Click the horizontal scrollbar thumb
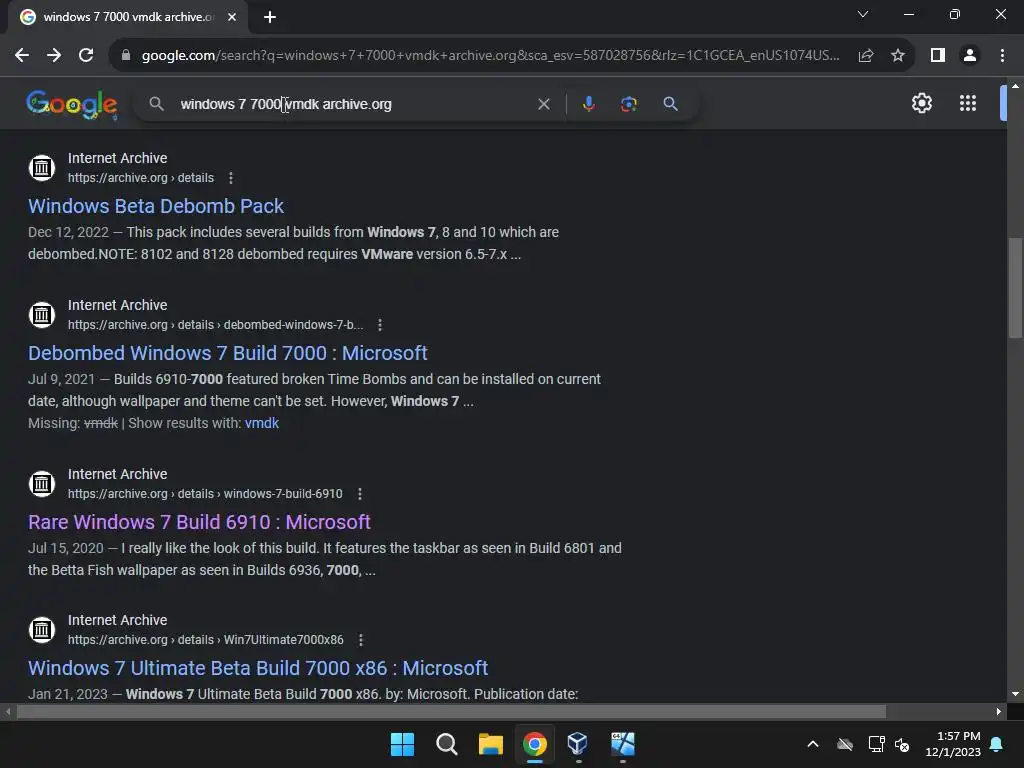 click(x=451, y=712)
